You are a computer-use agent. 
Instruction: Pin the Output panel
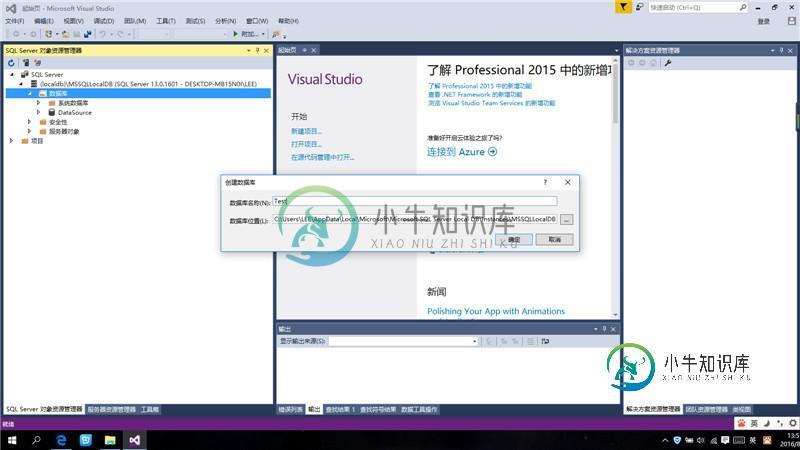[x=604, y=329]
